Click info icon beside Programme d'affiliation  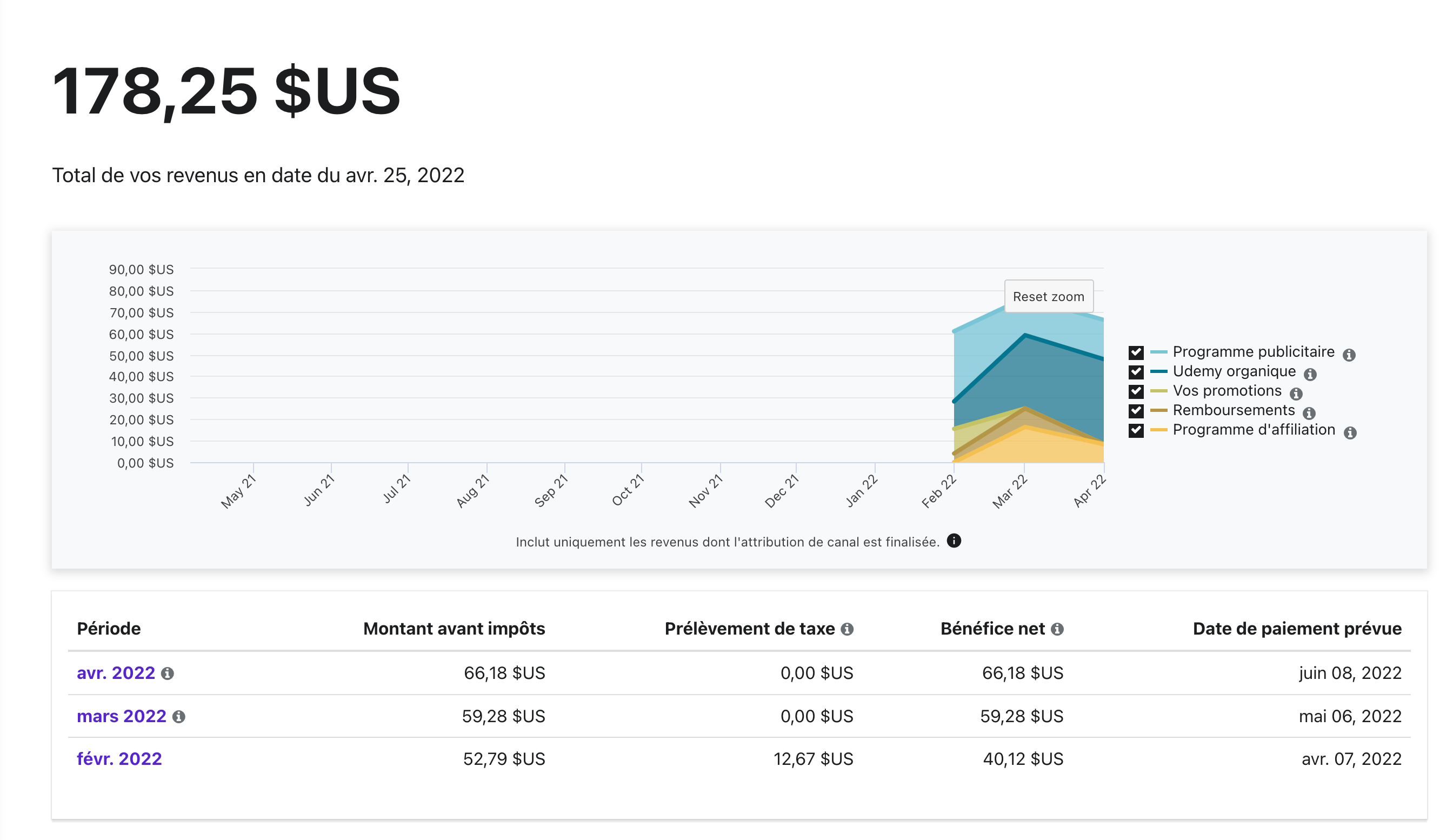coord(1350,433)
